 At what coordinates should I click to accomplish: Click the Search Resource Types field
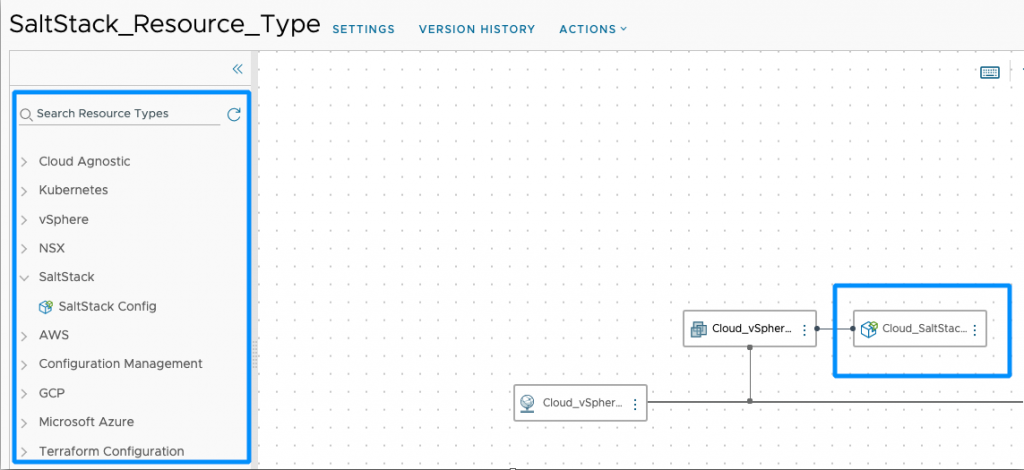(x=120, y=114)
